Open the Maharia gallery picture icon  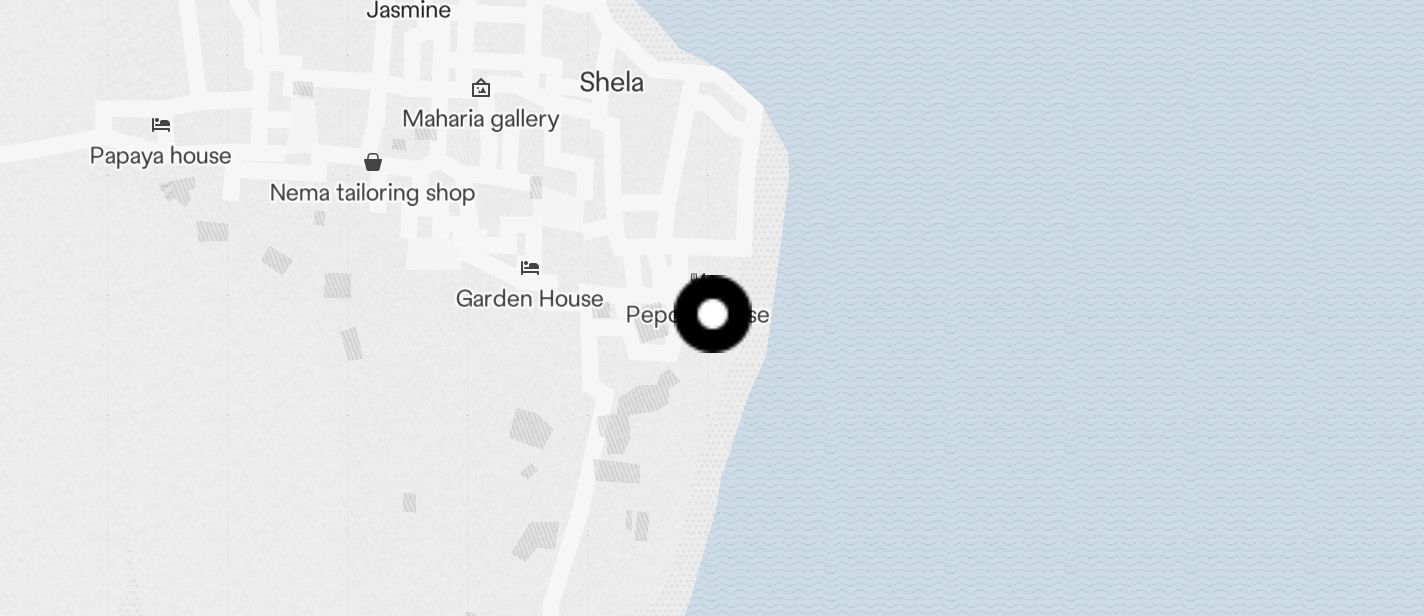click(481, 88)
